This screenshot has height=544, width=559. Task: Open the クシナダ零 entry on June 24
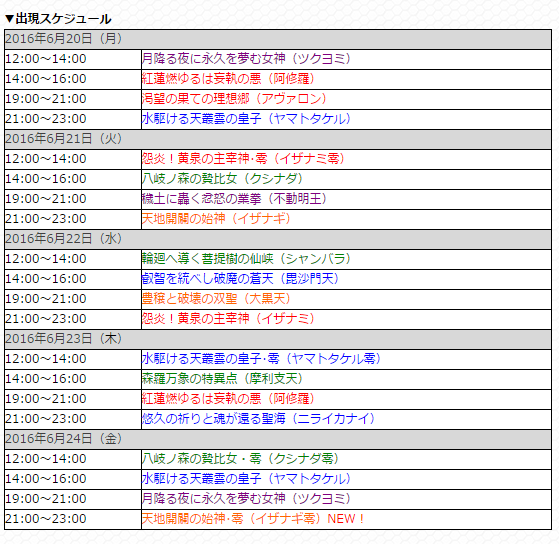coord(240,458)
